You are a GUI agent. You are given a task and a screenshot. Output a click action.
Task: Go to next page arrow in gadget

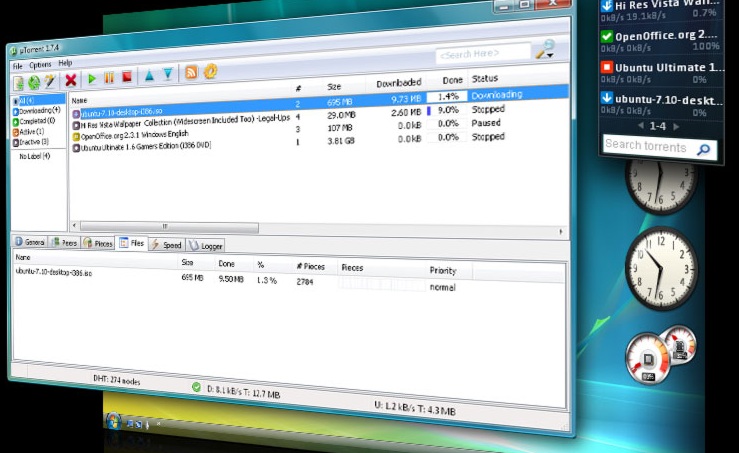pyautogui.click(x=676, y=126)
